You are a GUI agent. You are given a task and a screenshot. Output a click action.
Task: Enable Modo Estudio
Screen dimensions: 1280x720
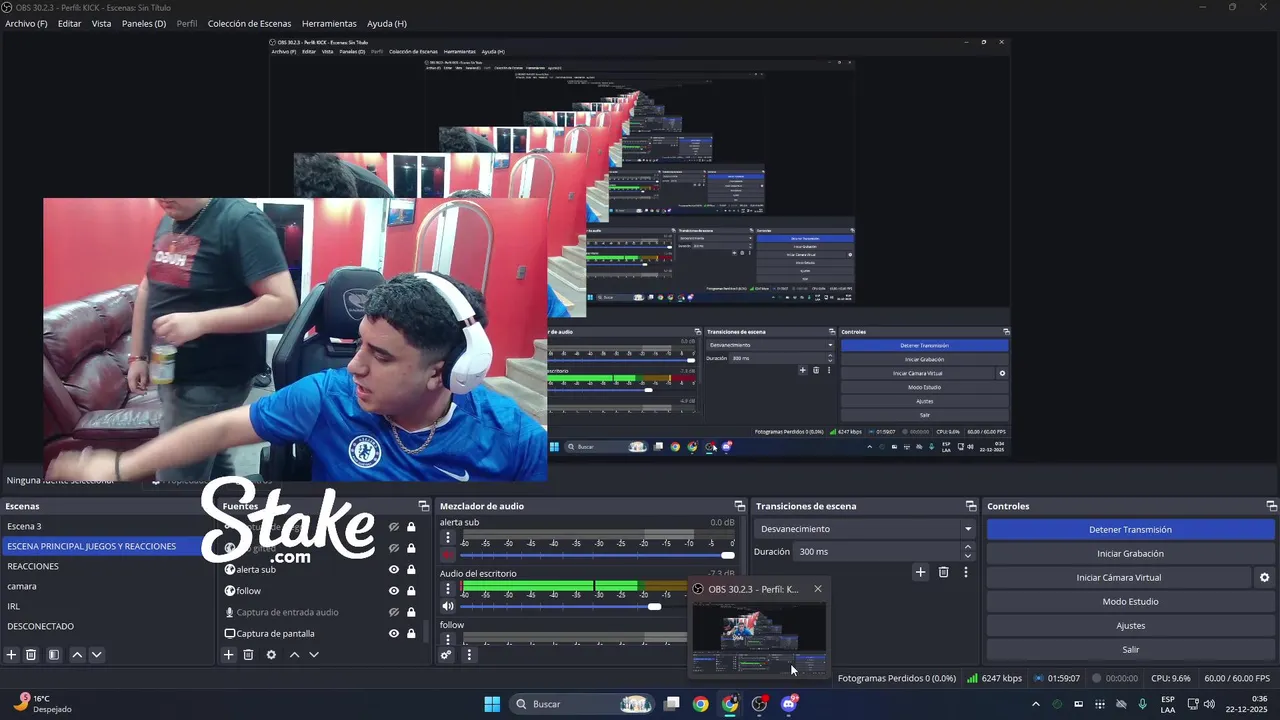click(x=1130, y=602)
